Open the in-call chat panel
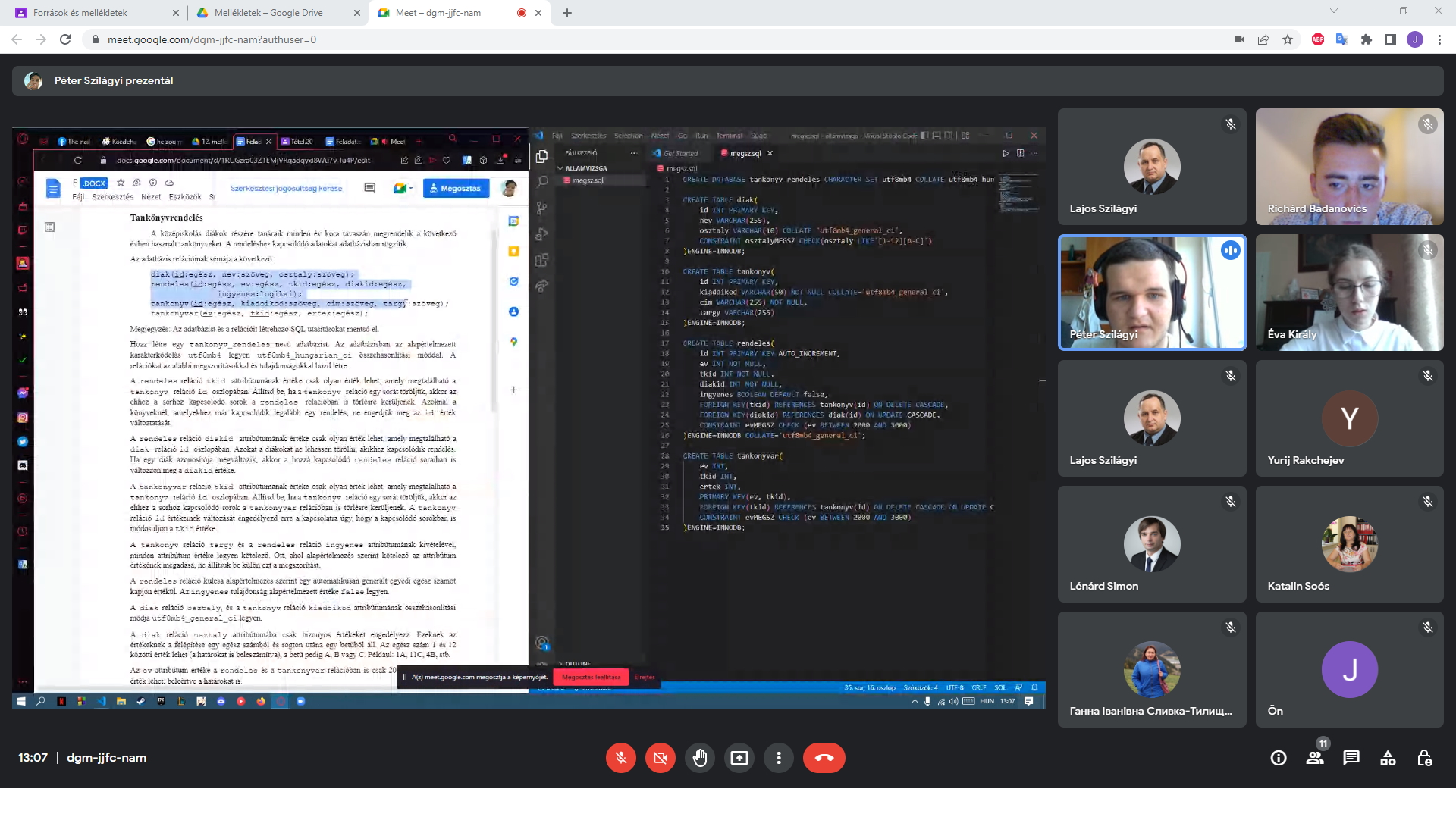This screenshot has width=1456, height=817. pos(1351,758)
